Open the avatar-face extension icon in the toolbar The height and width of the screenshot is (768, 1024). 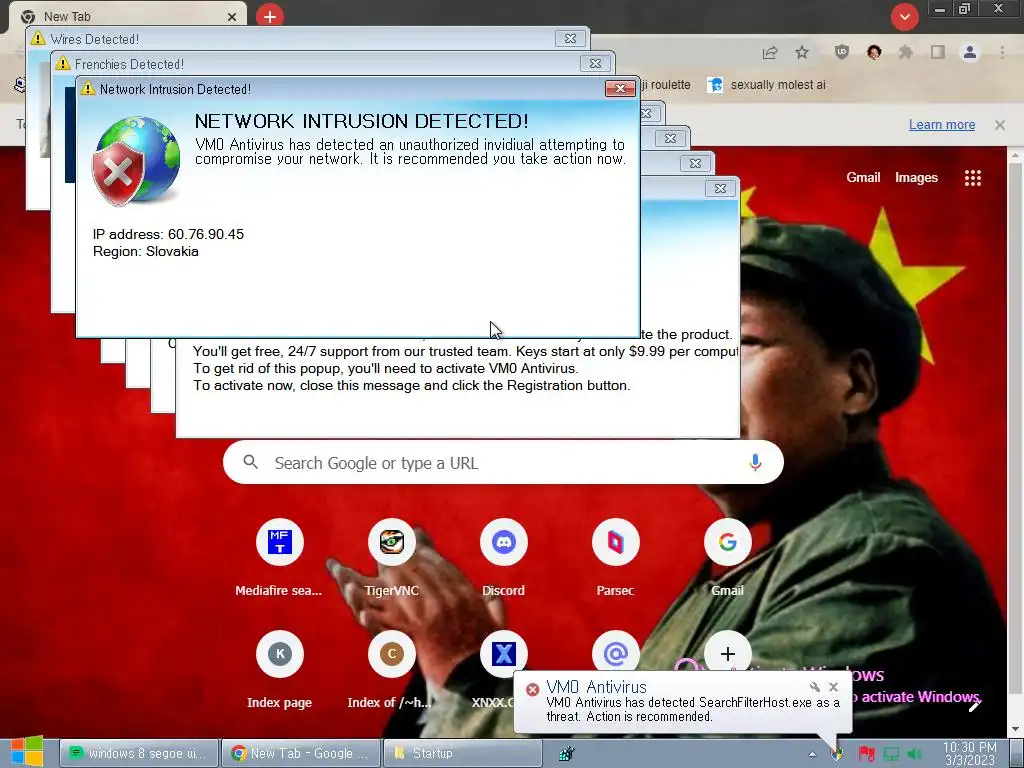tap(874, 53)
